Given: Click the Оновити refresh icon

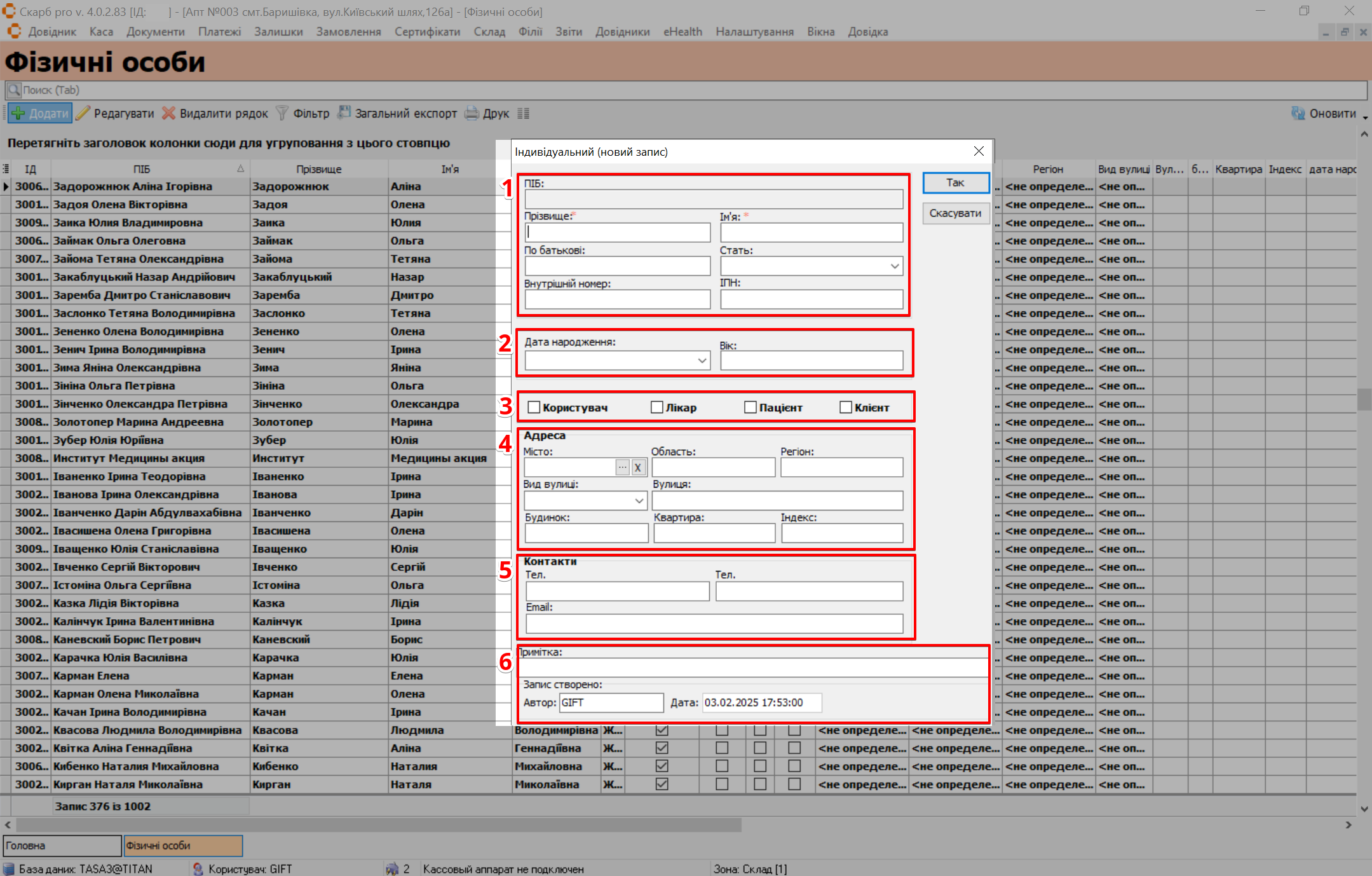Looking at the screenshot, I should (x=1298, y=114).
